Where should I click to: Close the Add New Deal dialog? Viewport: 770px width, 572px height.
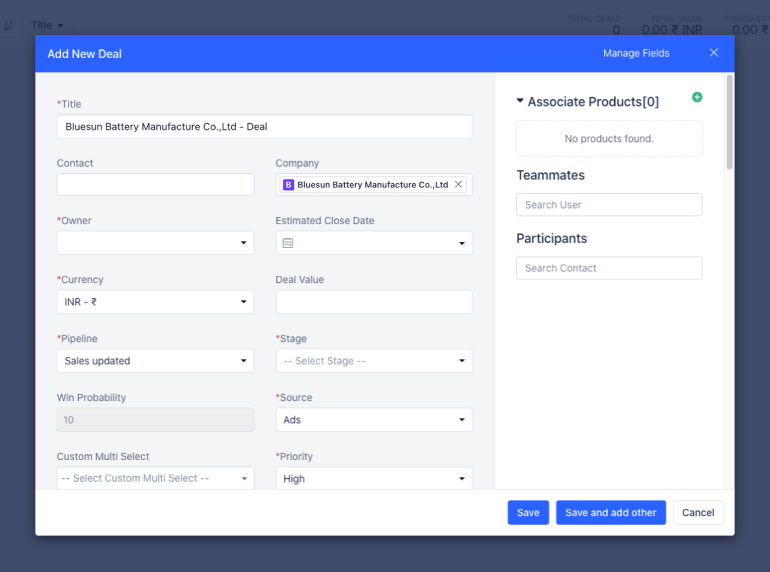pyautogui.click(x=713, y=53)
